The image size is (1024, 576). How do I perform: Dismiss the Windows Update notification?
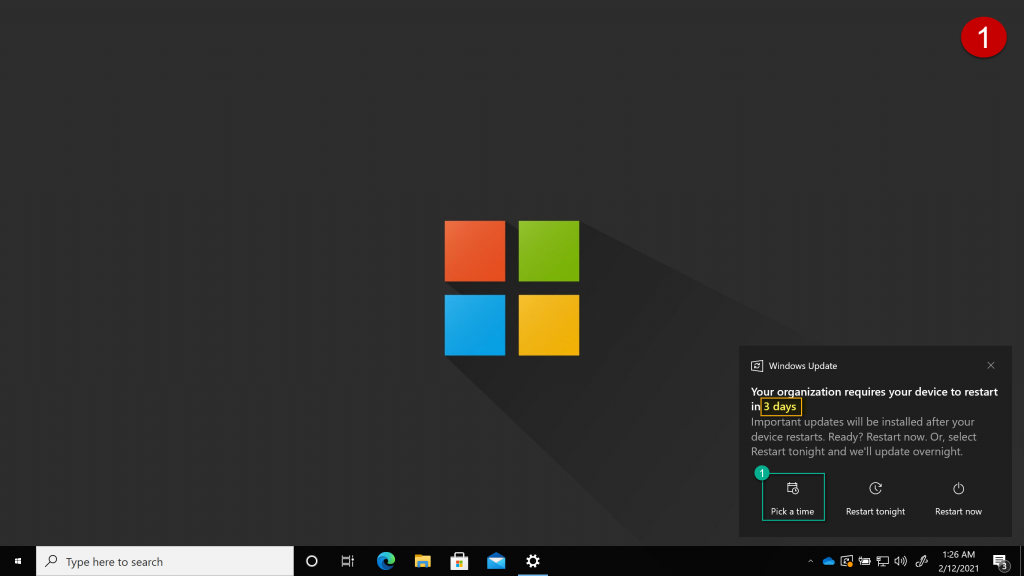[x=991, y=366]
